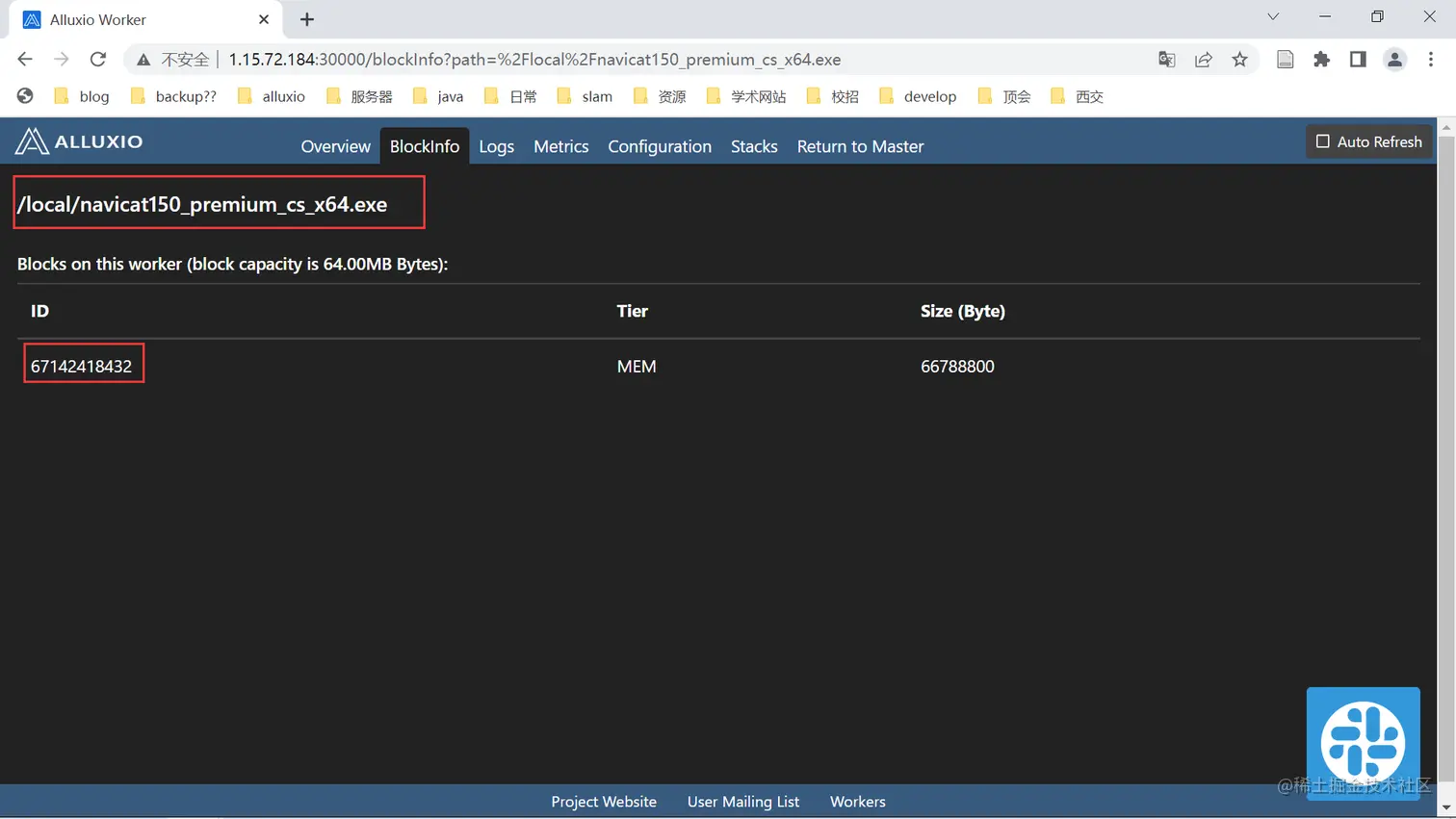Open the 服务器 bookmark folder

[x=359, y=96]
